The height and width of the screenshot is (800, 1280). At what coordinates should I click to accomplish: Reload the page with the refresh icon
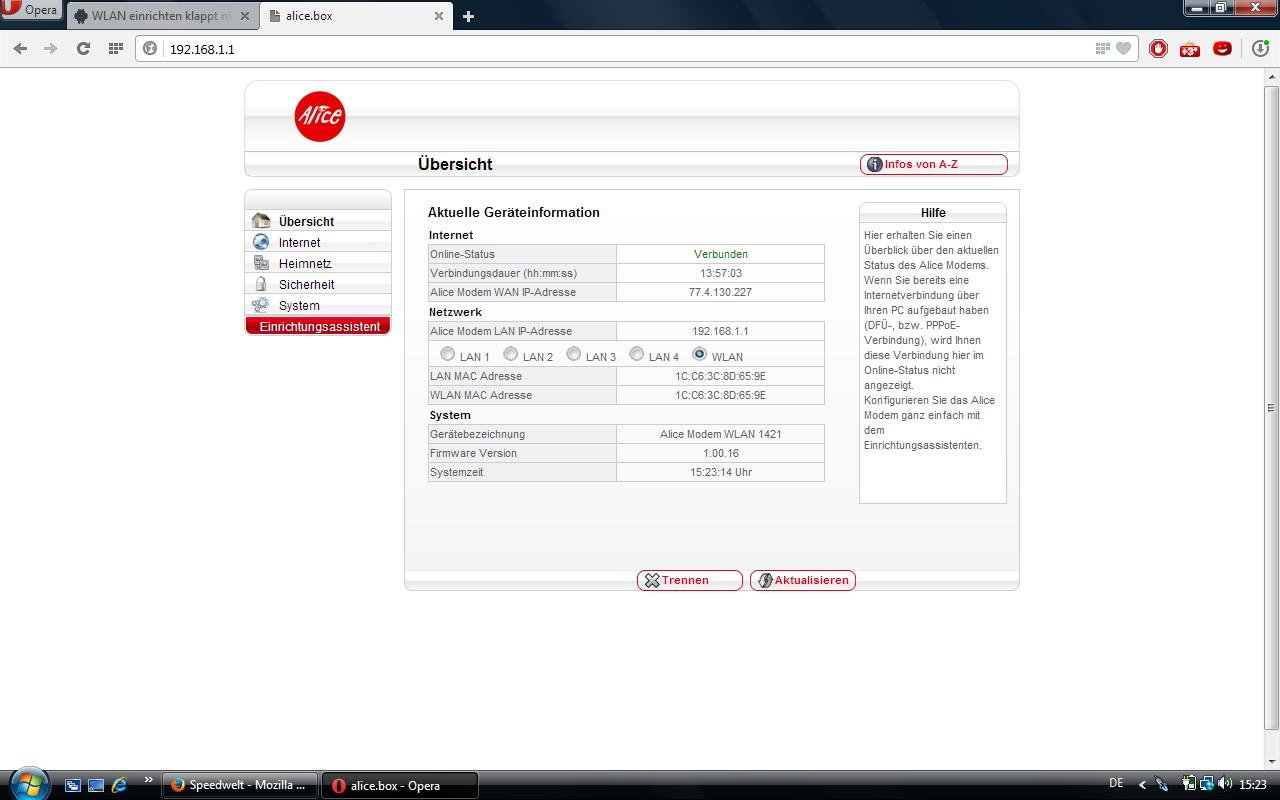click(83, 48)
